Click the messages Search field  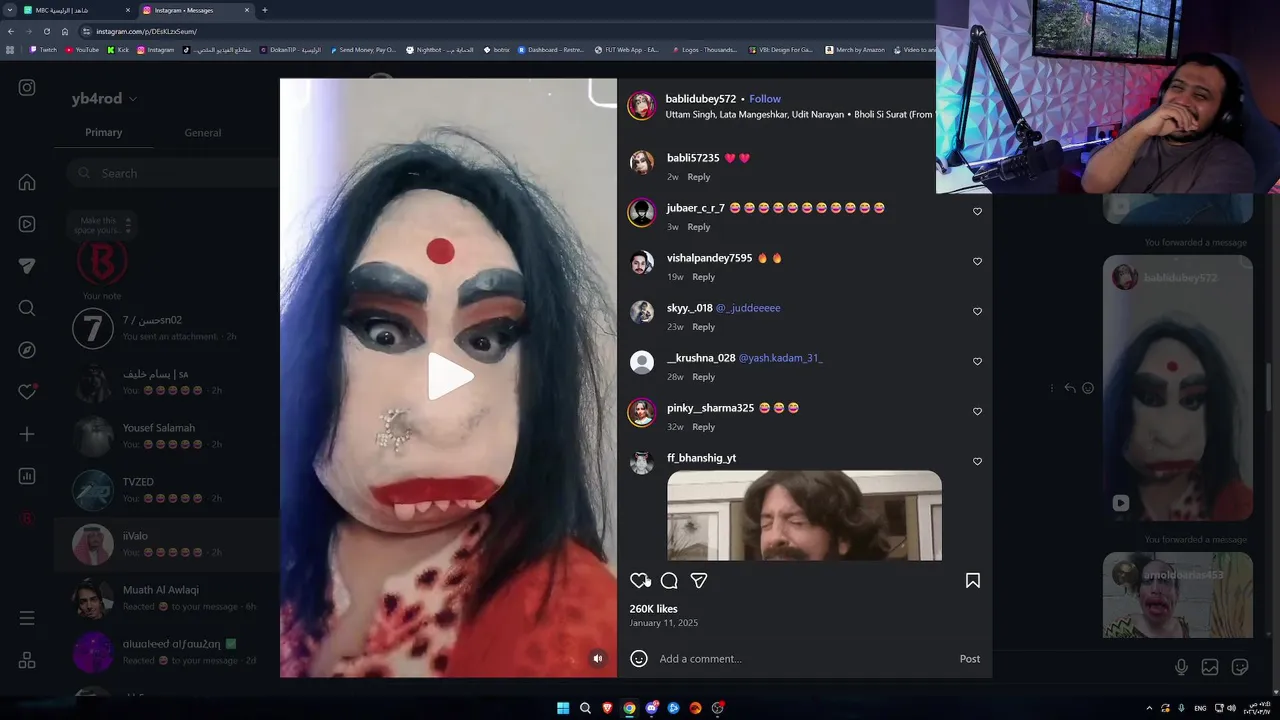(x=173, y=173)
